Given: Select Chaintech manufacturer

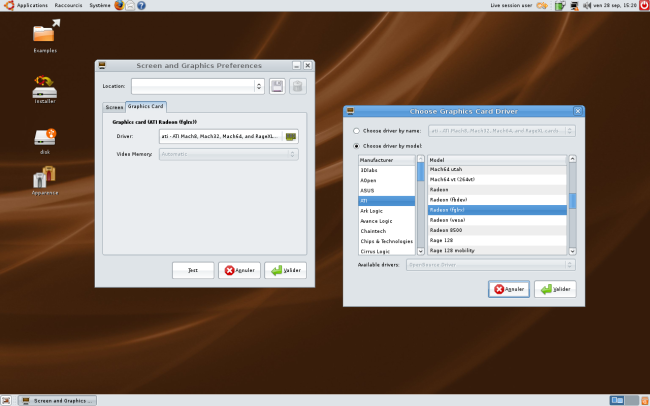Looking at the screenshot, I should click(387, 231).
